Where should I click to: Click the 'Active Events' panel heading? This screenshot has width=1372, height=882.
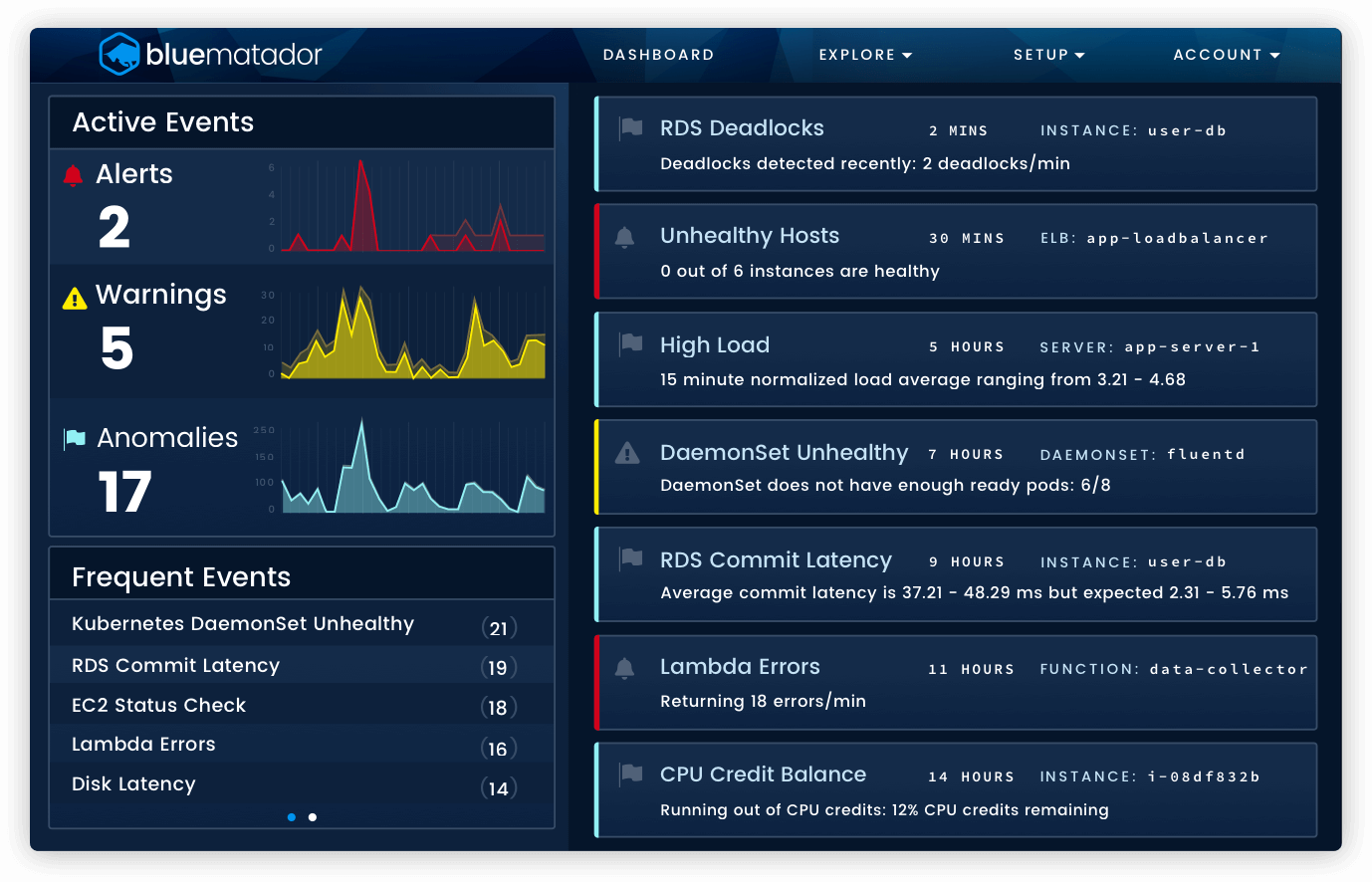pos(163,122)
